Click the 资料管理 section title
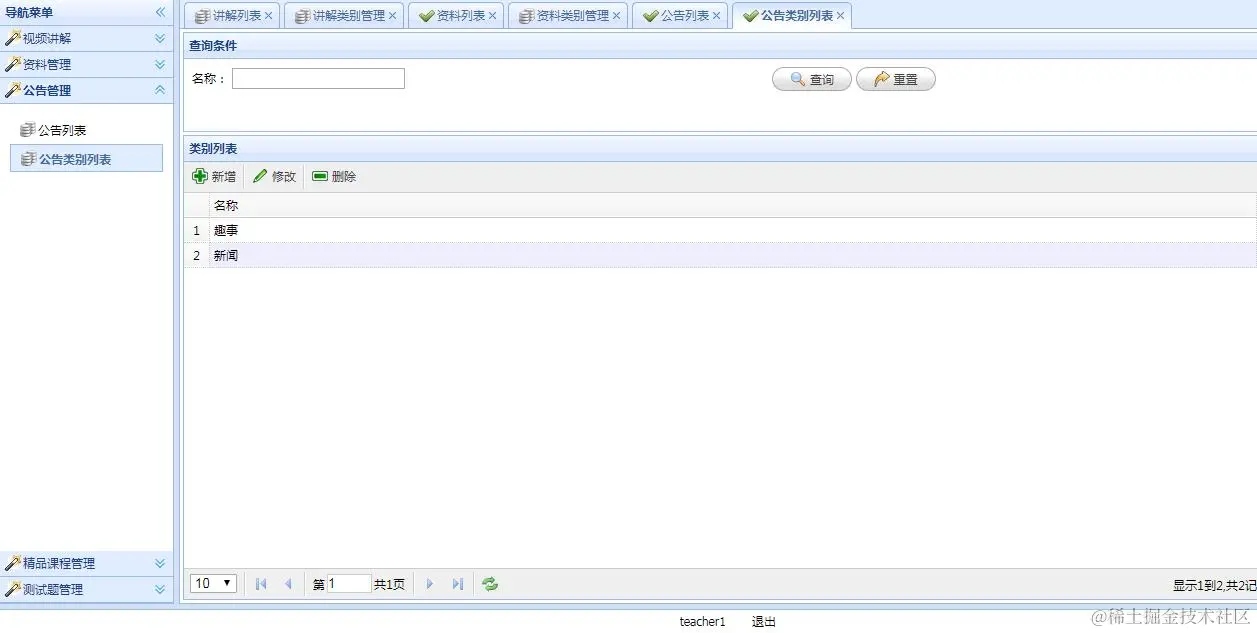1257x633 pixels. coord(47,64)
